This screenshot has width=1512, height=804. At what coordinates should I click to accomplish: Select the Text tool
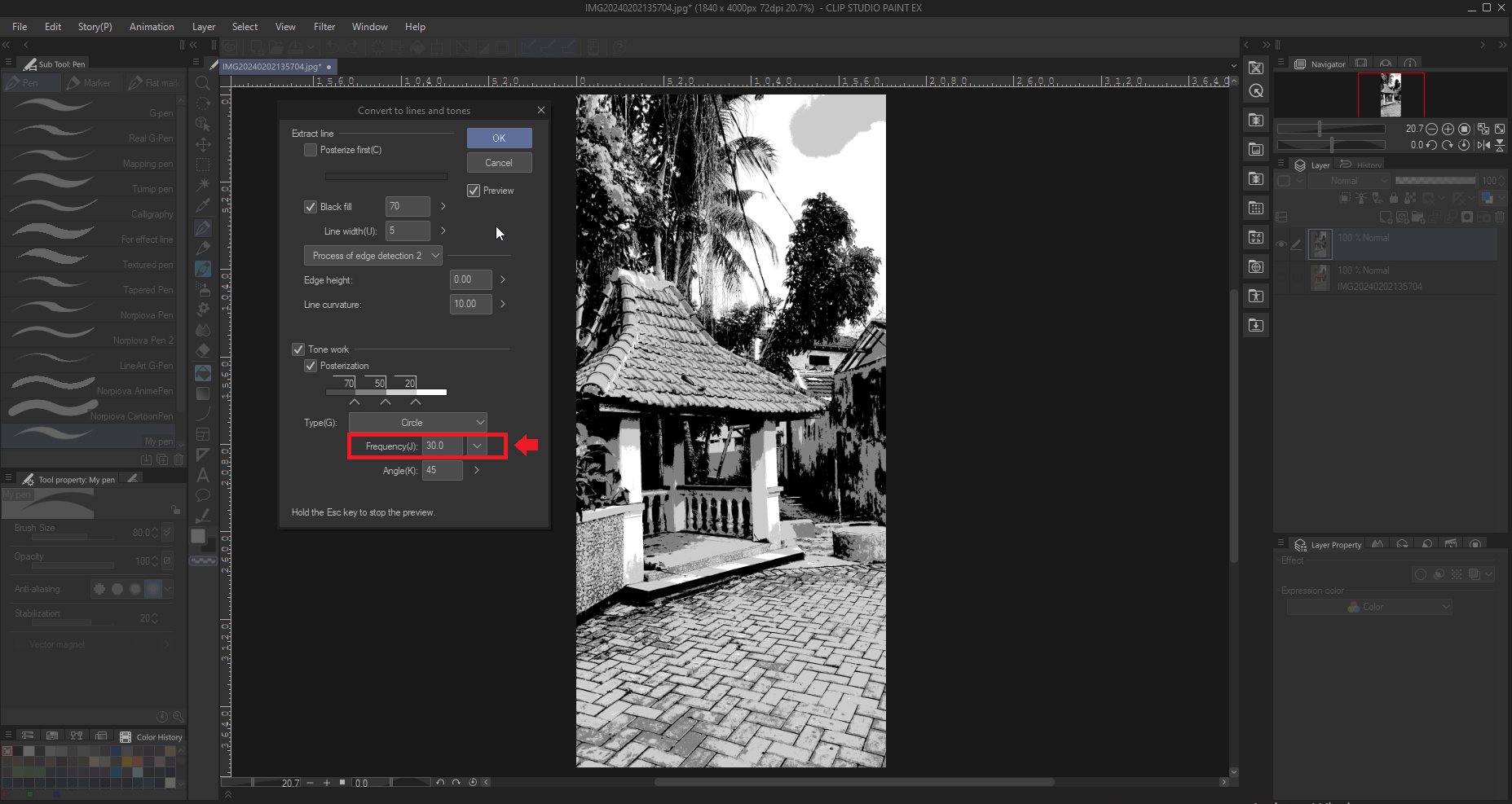tap(203, 475)
